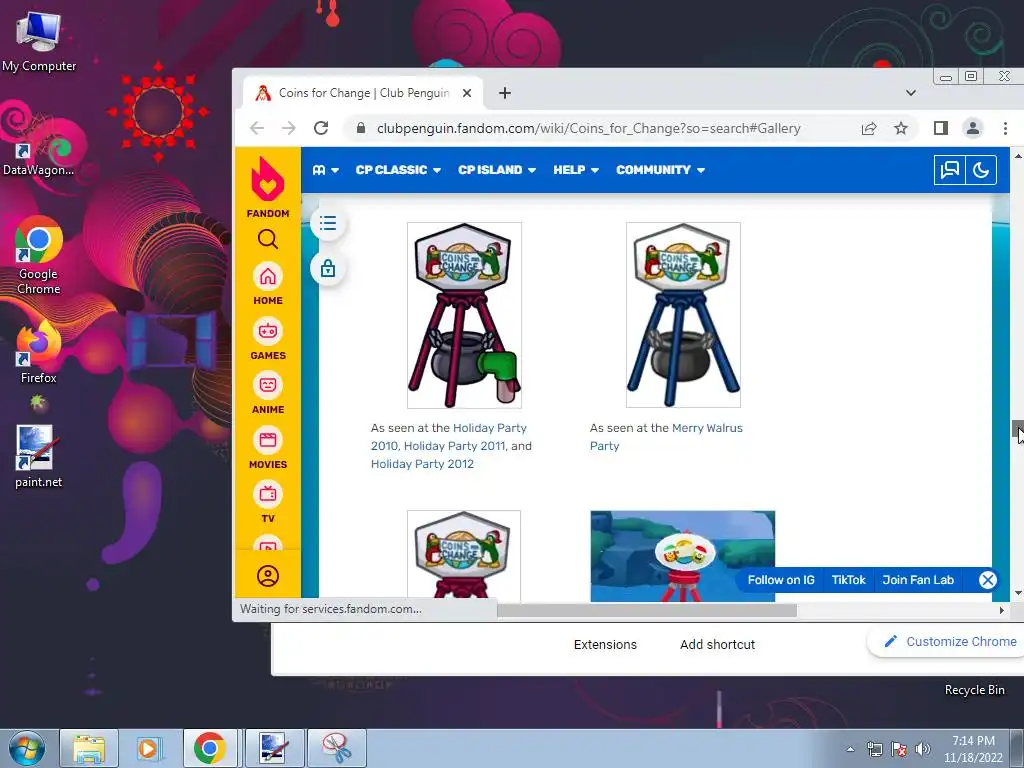Toggle dark mode moon icon

pos(981,170)
